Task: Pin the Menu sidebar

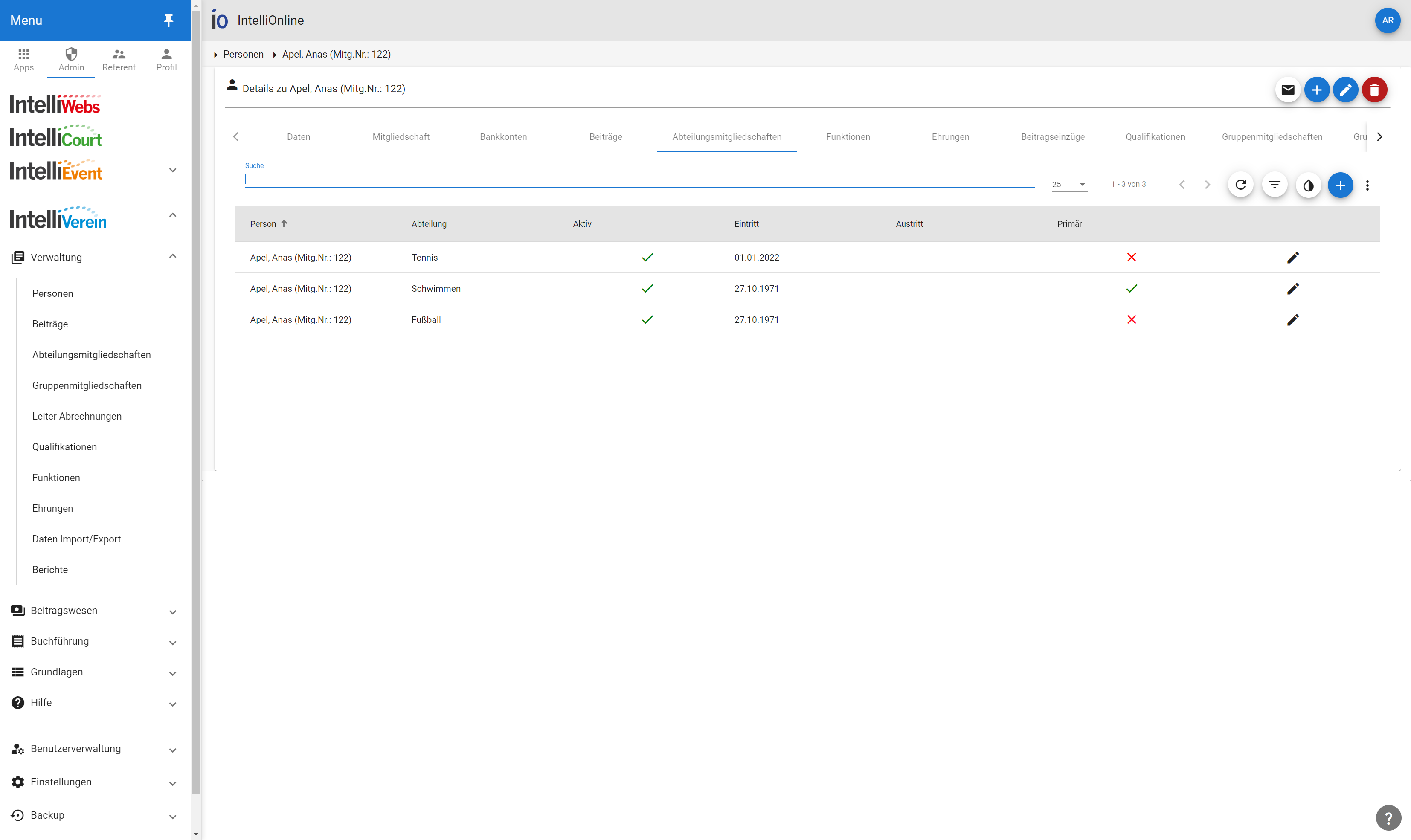Action: tap(168, 20)
